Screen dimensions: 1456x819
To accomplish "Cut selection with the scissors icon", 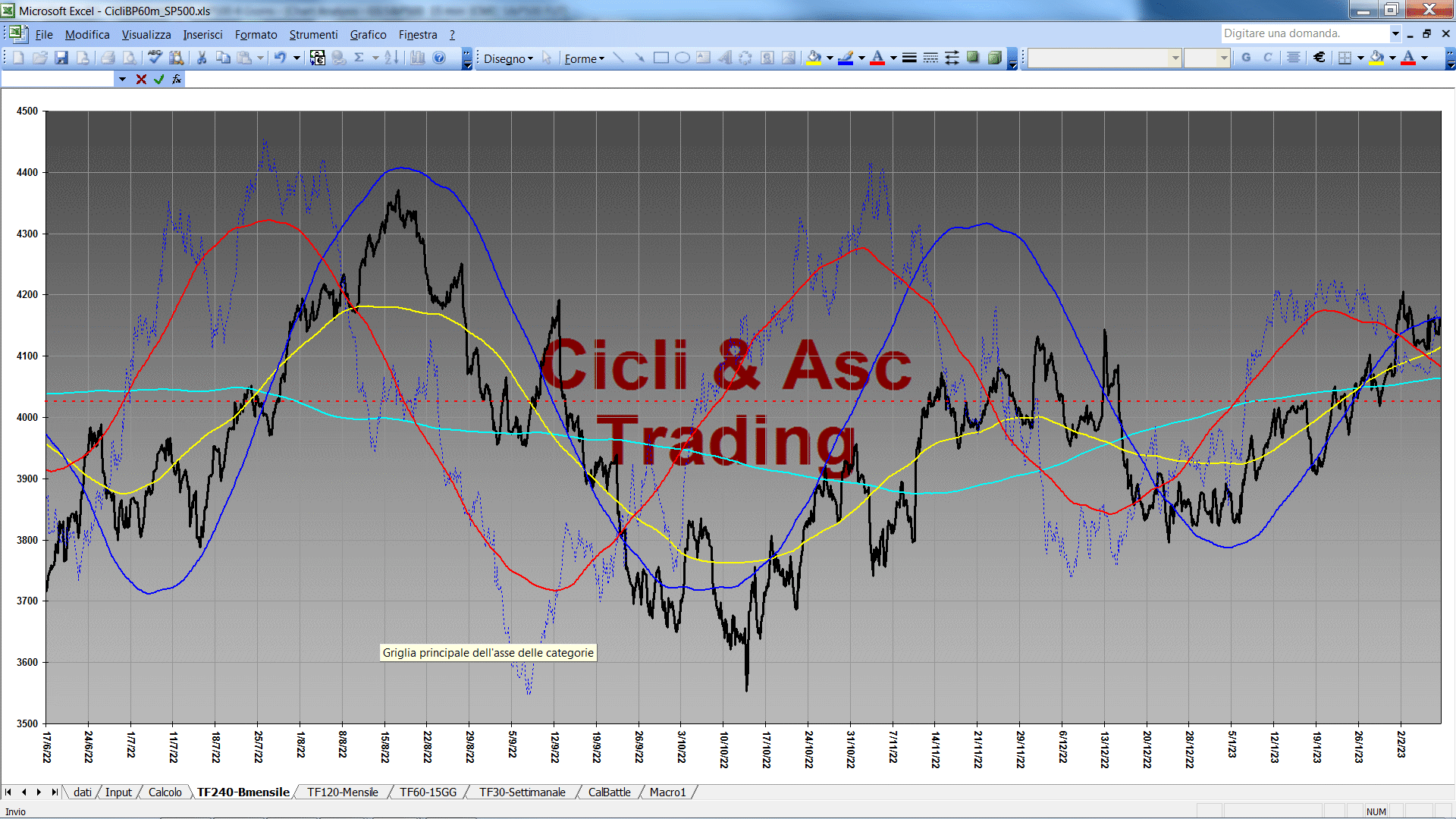I will (x=202, y=58).
